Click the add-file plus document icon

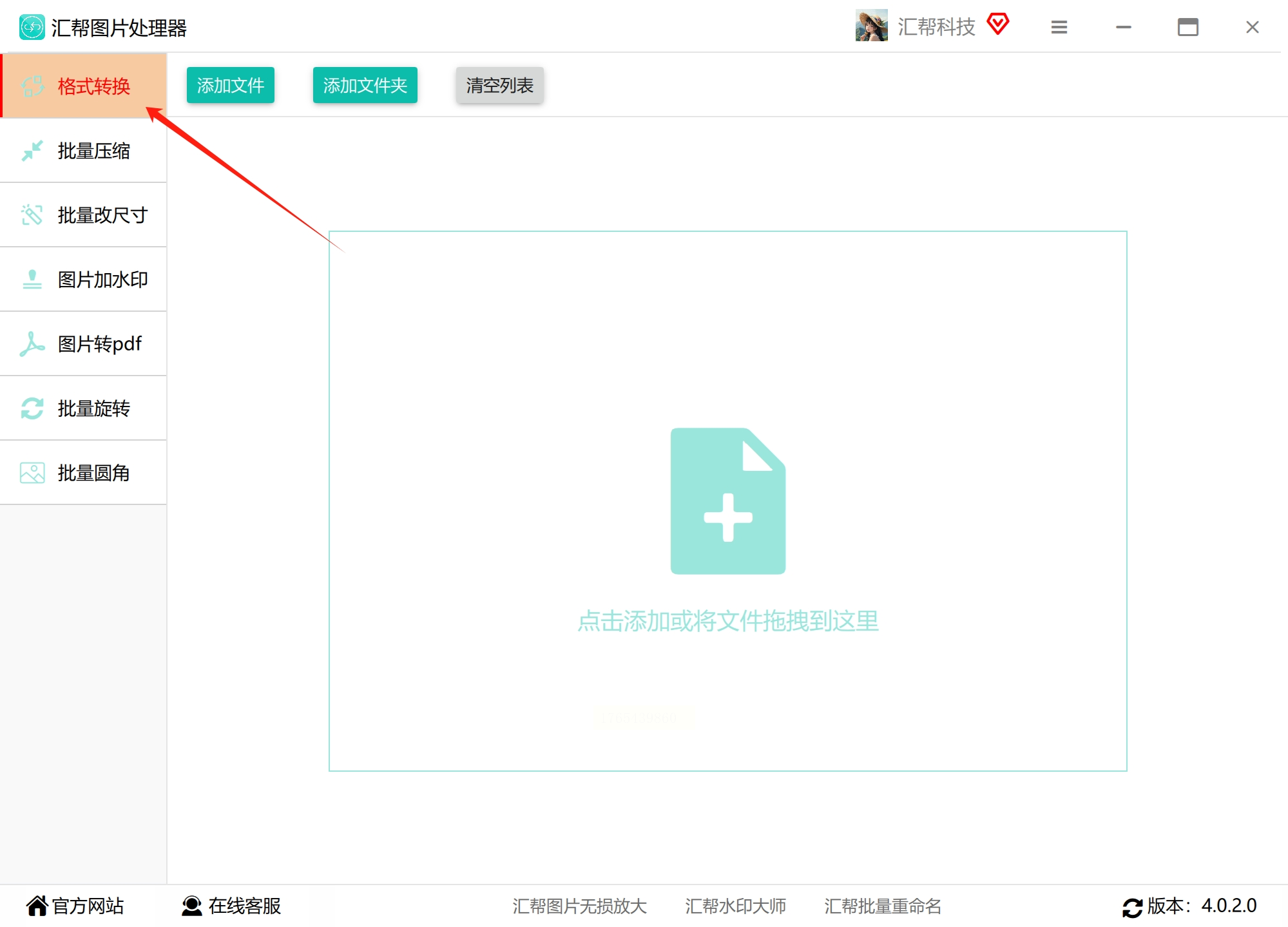pos(727,501)
